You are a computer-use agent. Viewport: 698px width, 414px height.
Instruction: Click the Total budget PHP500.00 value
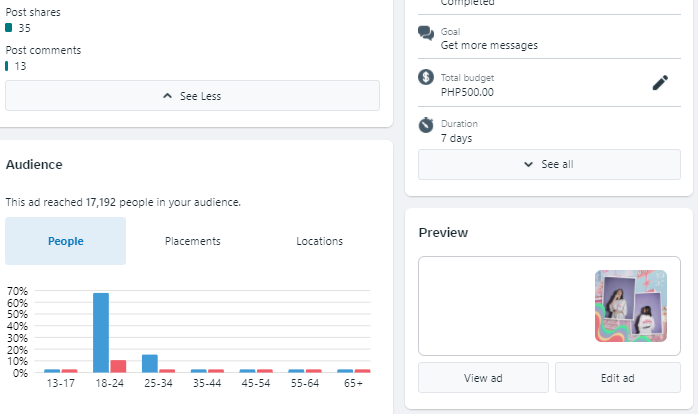467,92
